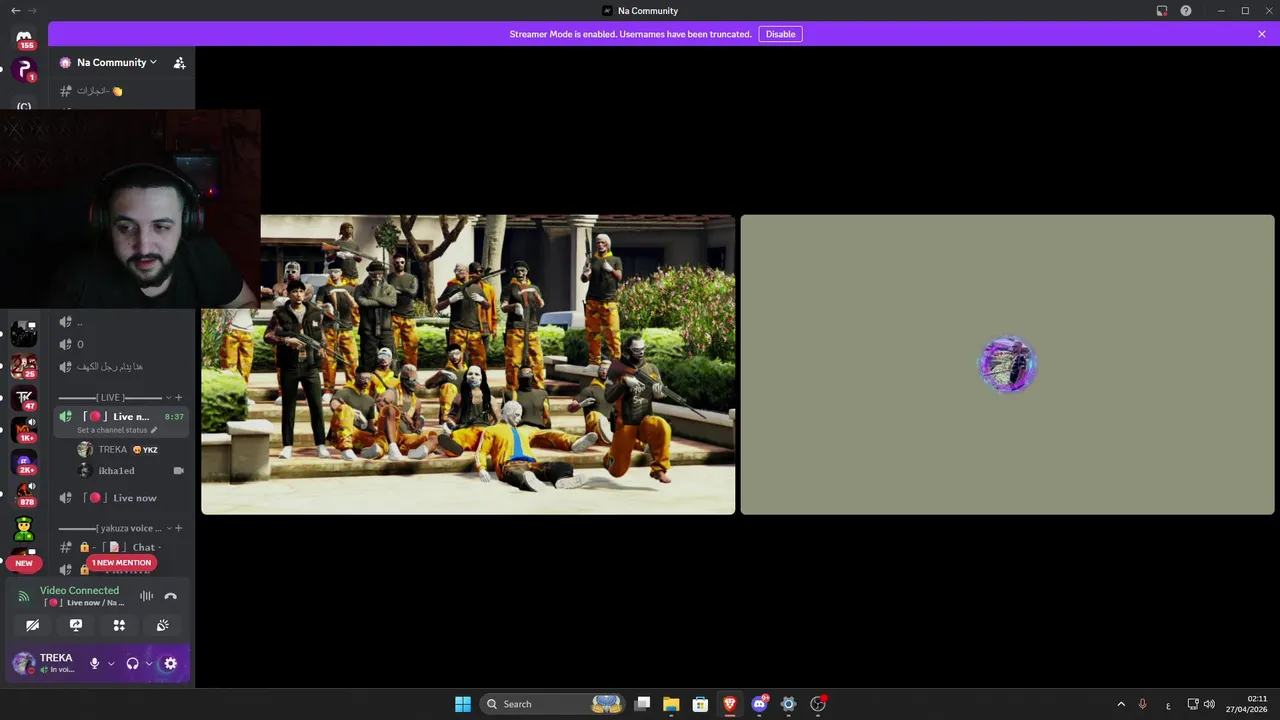The height and width of the screenshot is (720, 1280).
Task: Start an activity with the activities button
Action: [x=119, y=625]
